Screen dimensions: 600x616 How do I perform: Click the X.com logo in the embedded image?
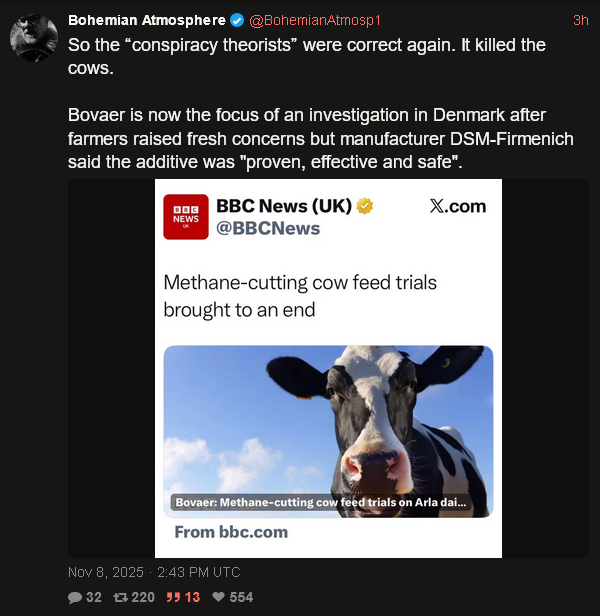click(457, 206)
